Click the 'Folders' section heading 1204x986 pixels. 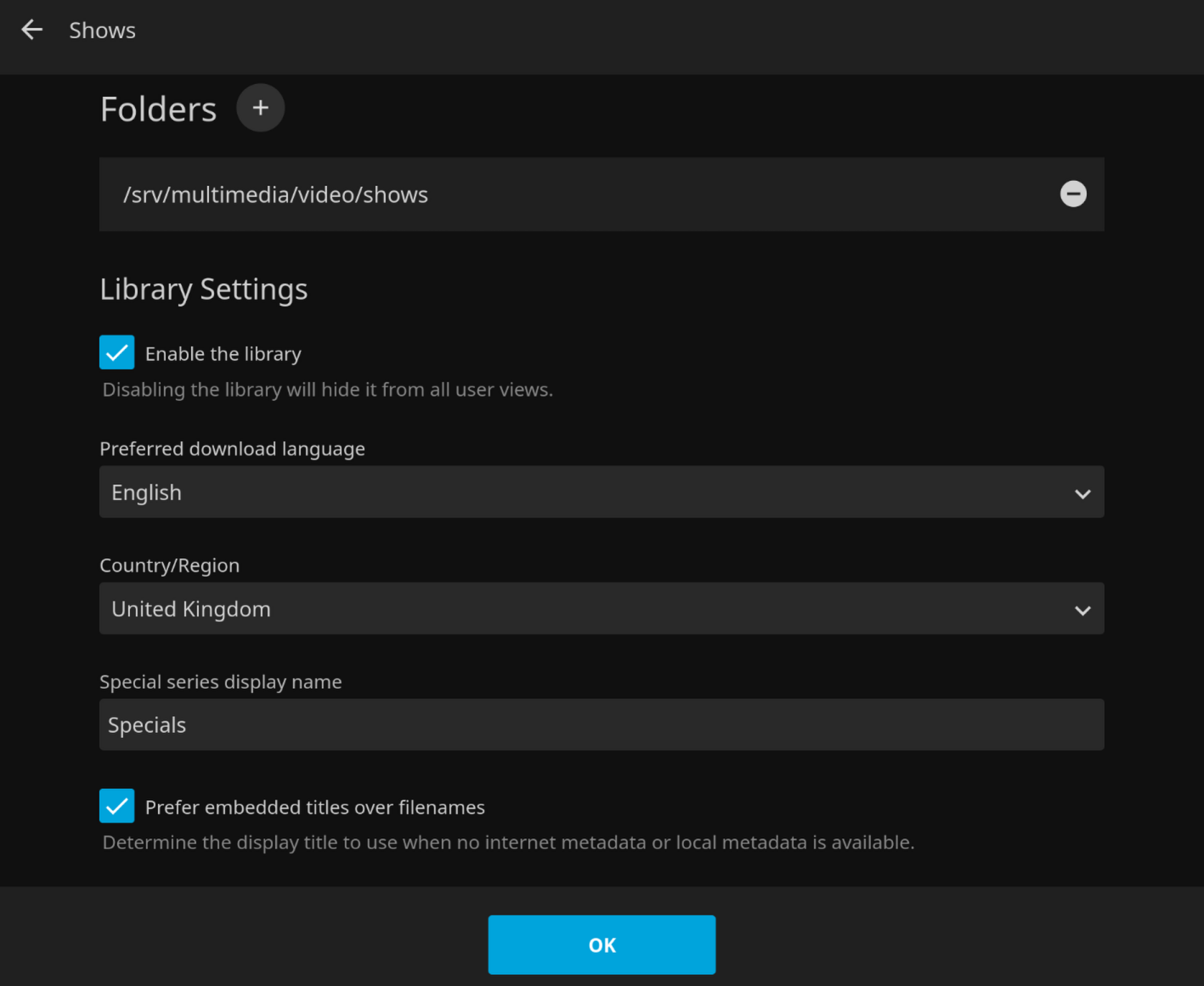point(158,110)
